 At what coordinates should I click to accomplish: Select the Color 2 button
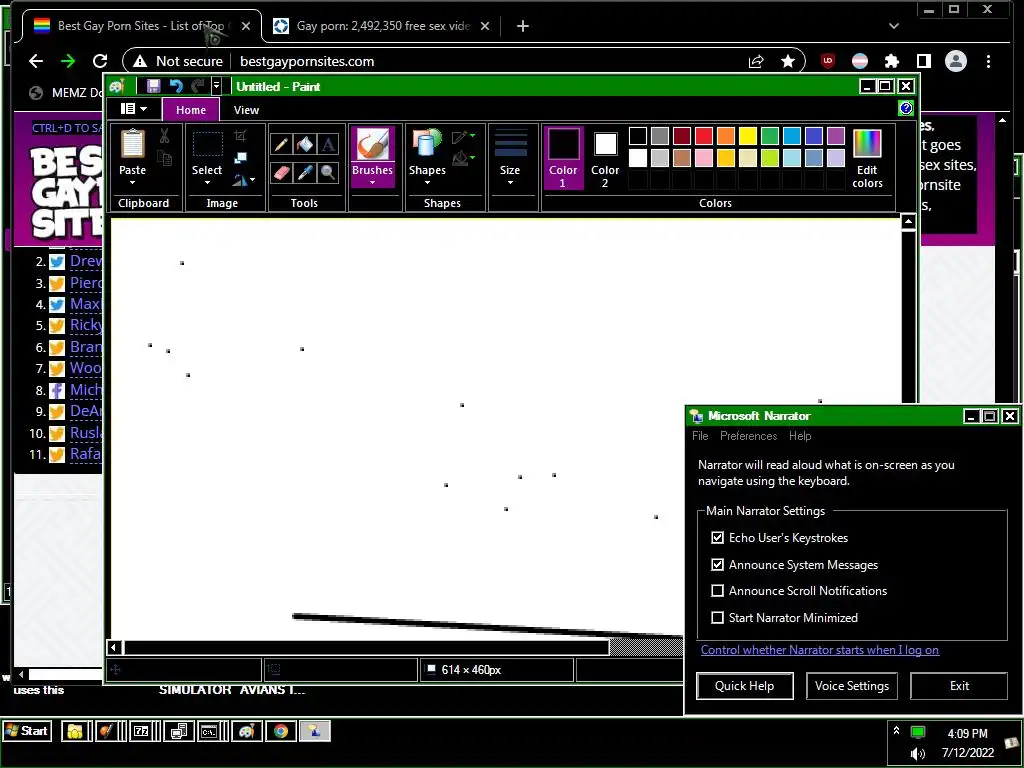[x=605, y=160]
